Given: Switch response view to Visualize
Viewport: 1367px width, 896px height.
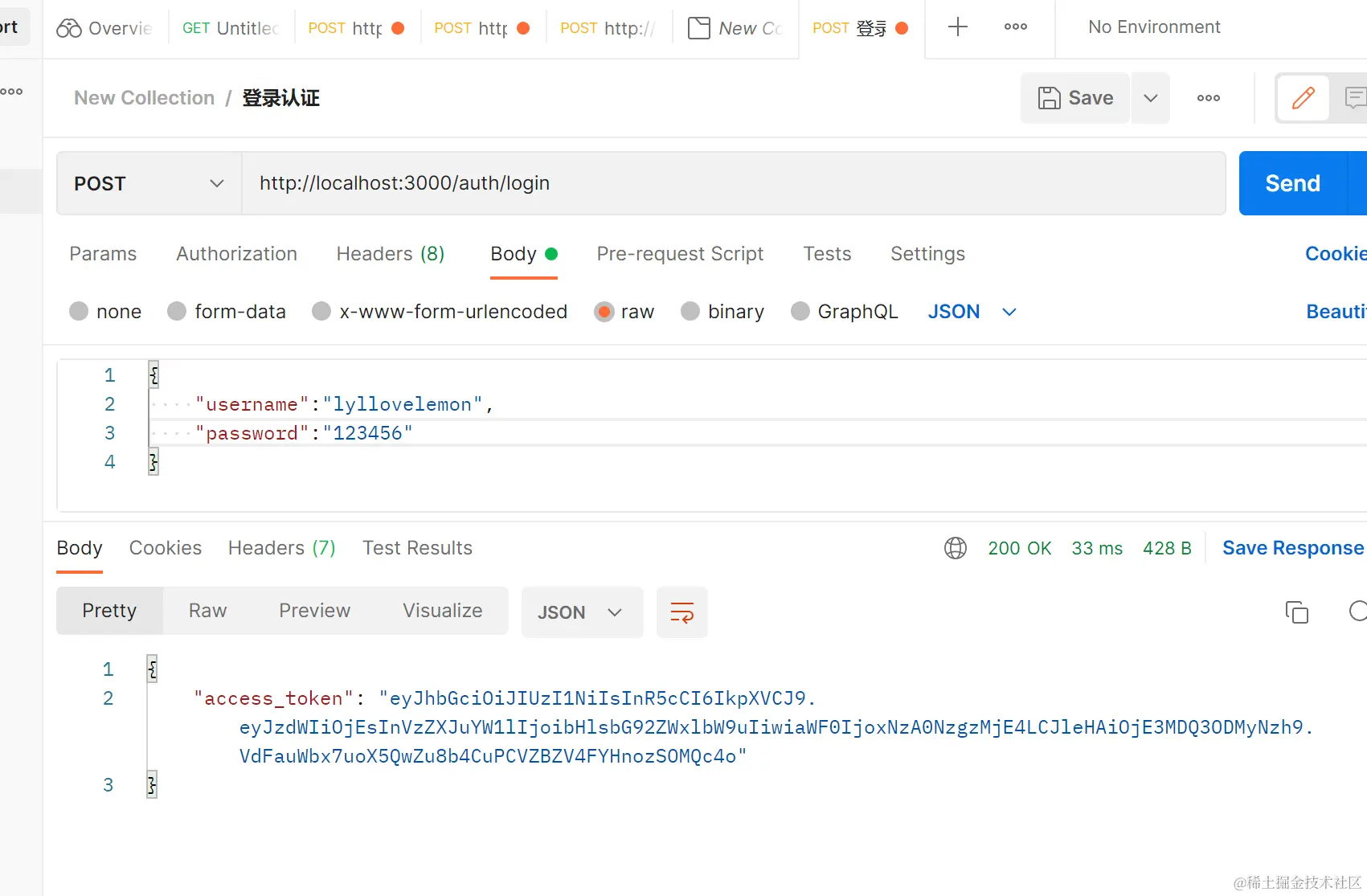Looking at the screenshot, I should (x=443, y=611).
